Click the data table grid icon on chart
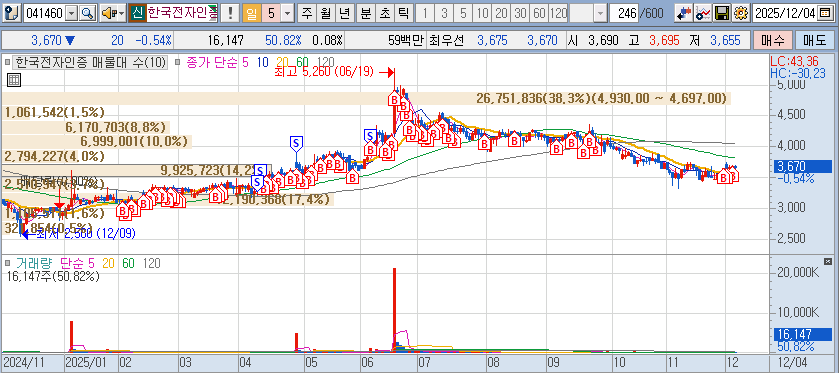 [x=14, y=80]
